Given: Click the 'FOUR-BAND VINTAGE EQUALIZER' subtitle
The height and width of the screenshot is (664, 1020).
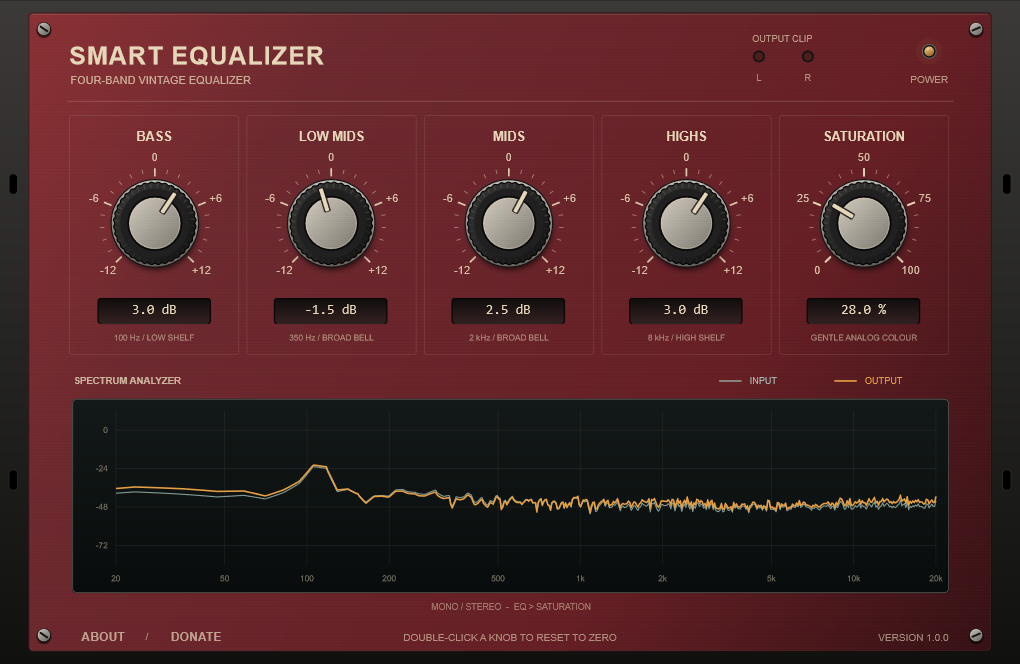Looking at the screenshot, I should click(x=161, y=80).
